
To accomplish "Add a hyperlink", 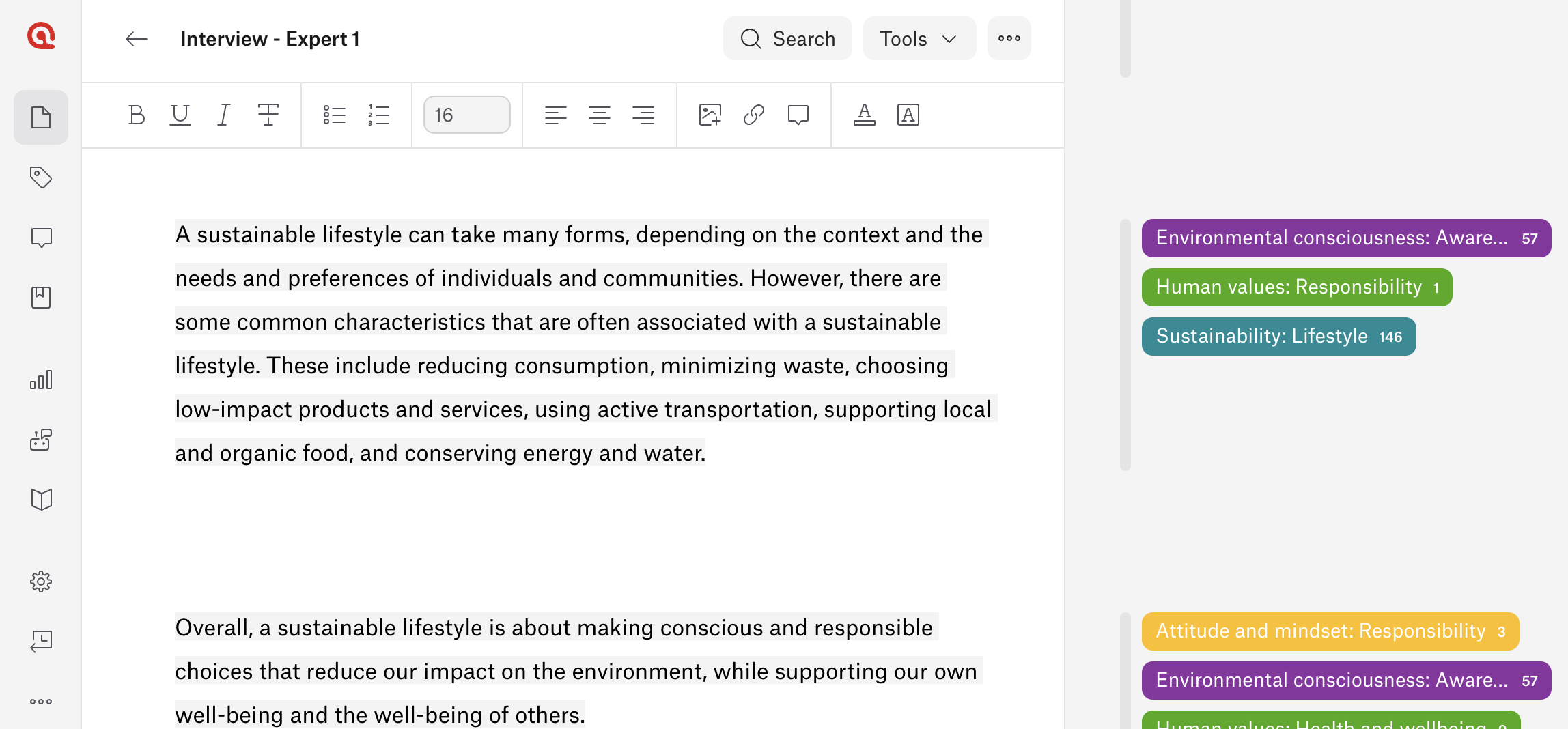I will coord(754,115).
